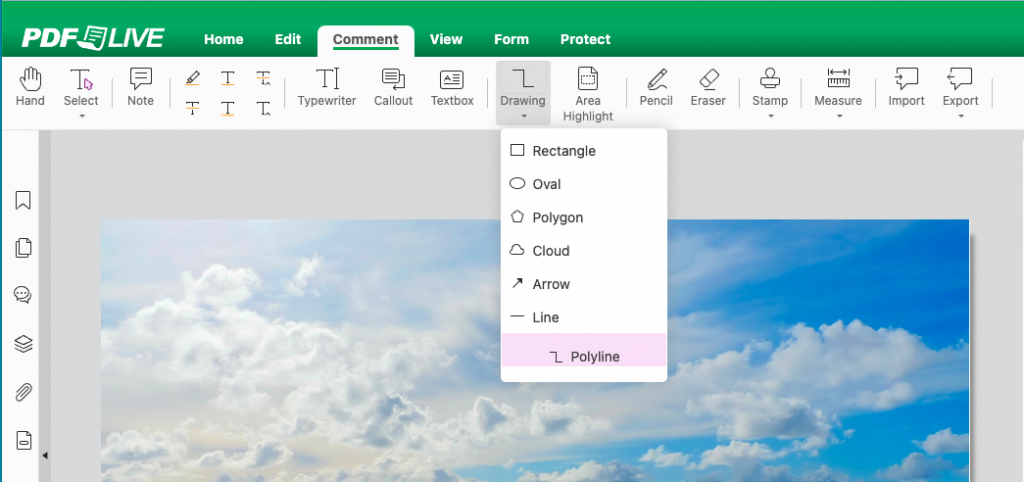Switch to the Edit tab
The width and height of the screenshot is (1024, 482).
coord(288,39)
